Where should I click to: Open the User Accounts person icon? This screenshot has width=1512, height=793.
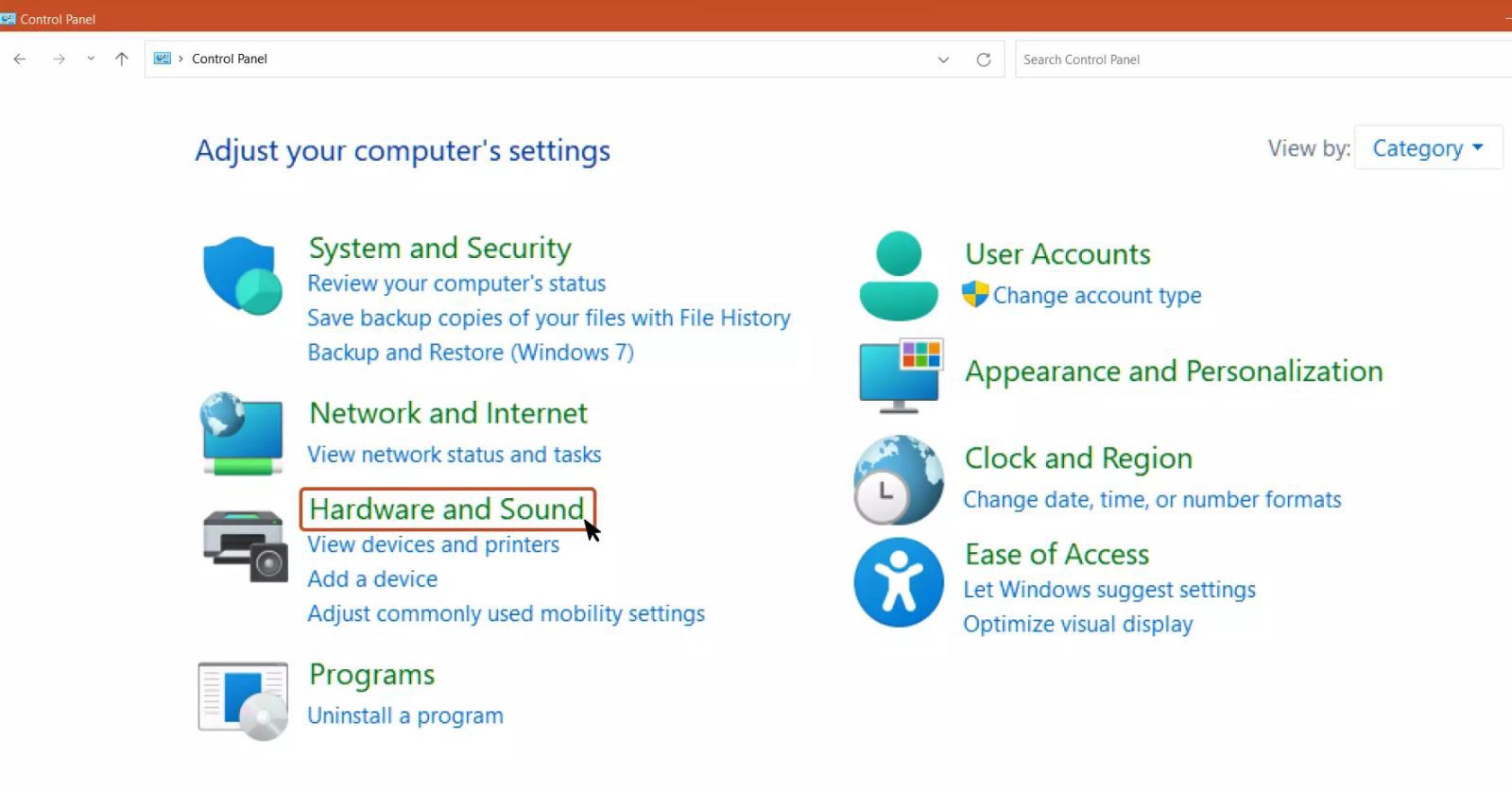[x=899, y=275]
